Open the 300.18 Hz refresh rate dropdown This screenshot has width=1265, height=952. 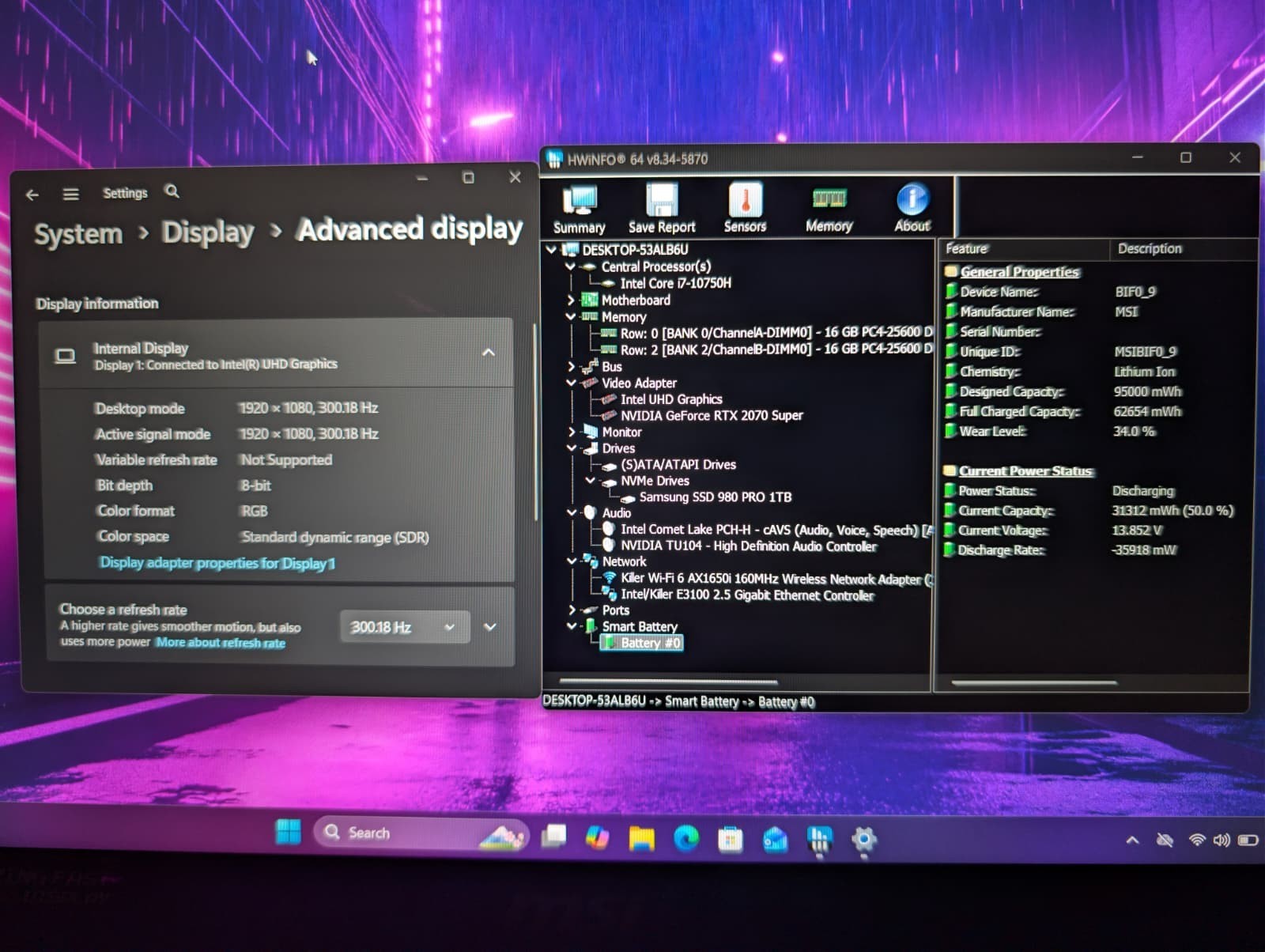tap(405, 627)
